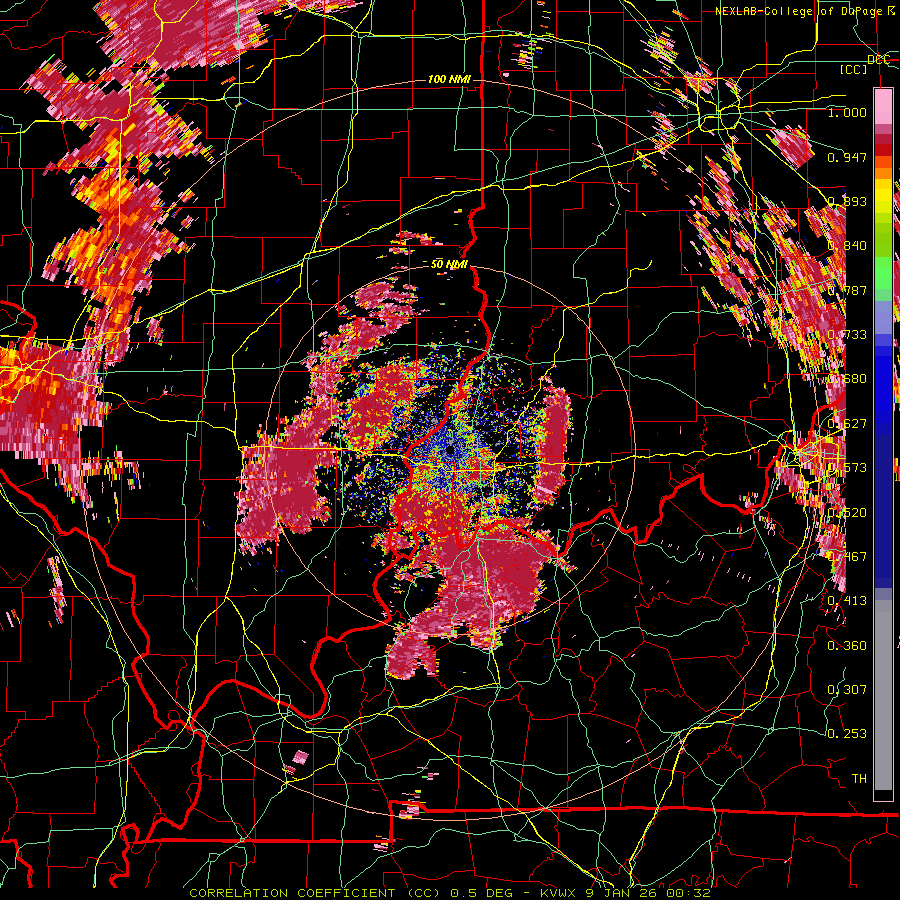Pick the yellow color bar segment

(x=883, y=195)
